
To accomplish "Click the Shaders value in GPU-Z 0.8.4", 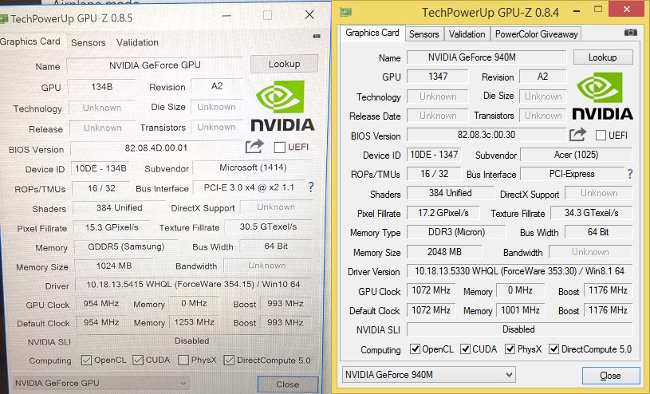I will pos(451,193).
